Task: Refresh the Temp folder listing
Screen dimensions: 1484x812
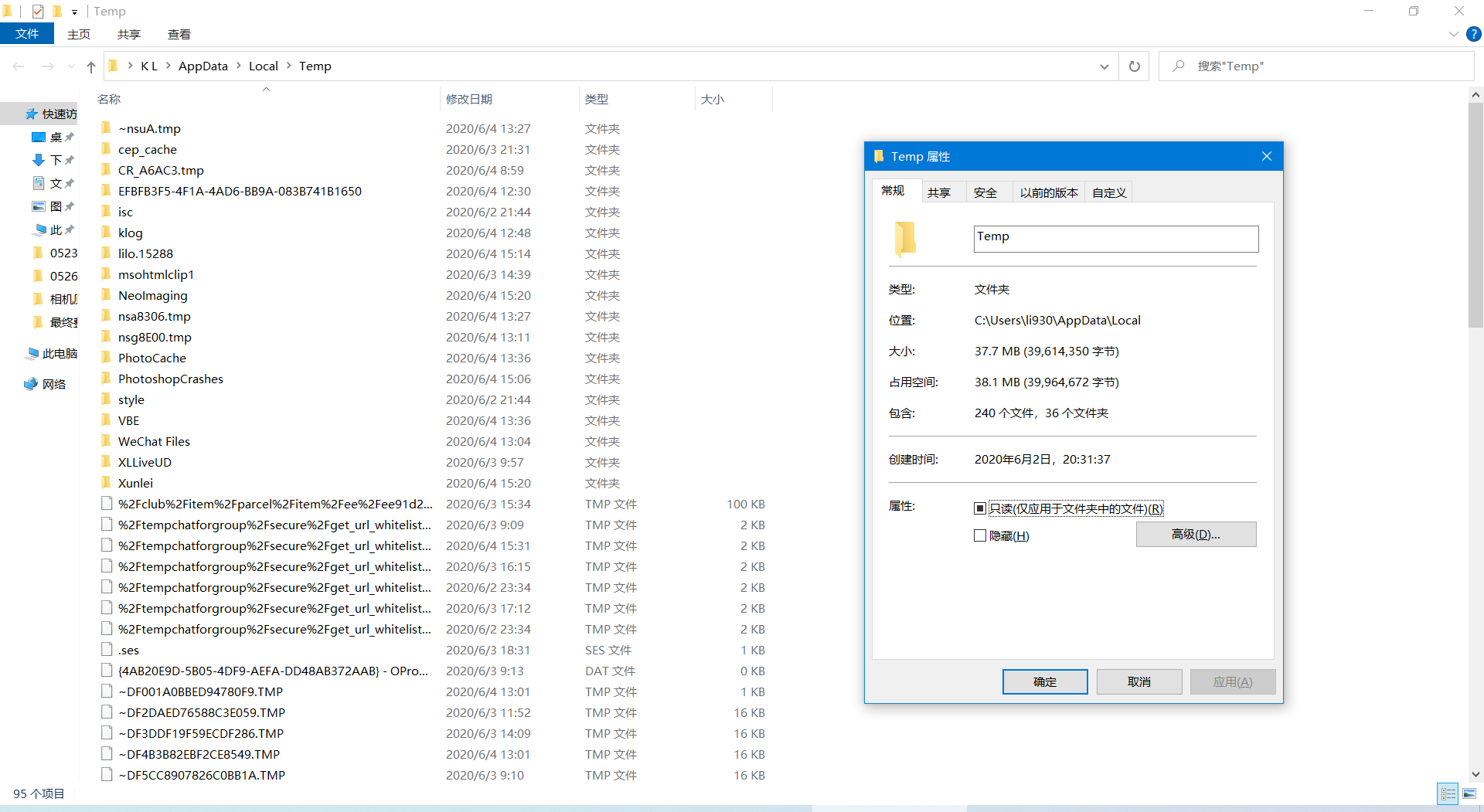Action: click(x=1134, y=66)
